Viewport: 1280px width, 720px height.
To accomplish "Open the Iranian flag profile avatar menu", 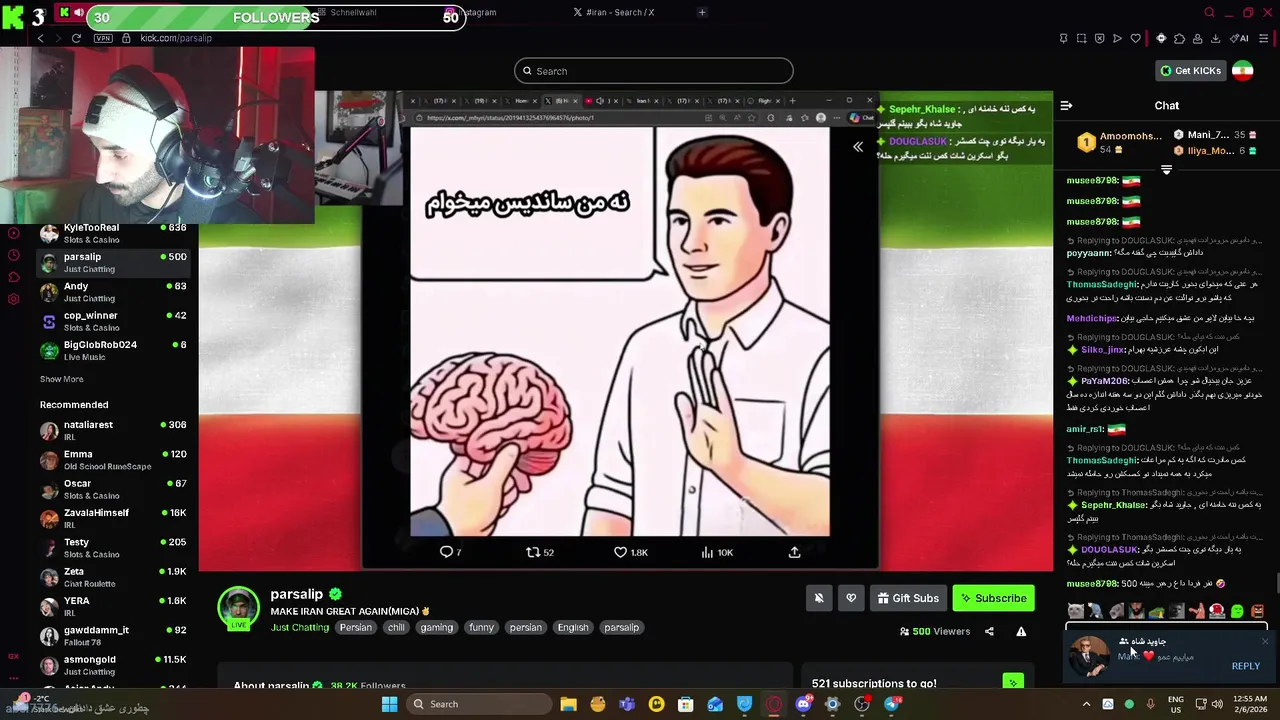I will click(x=1243, y=71).
